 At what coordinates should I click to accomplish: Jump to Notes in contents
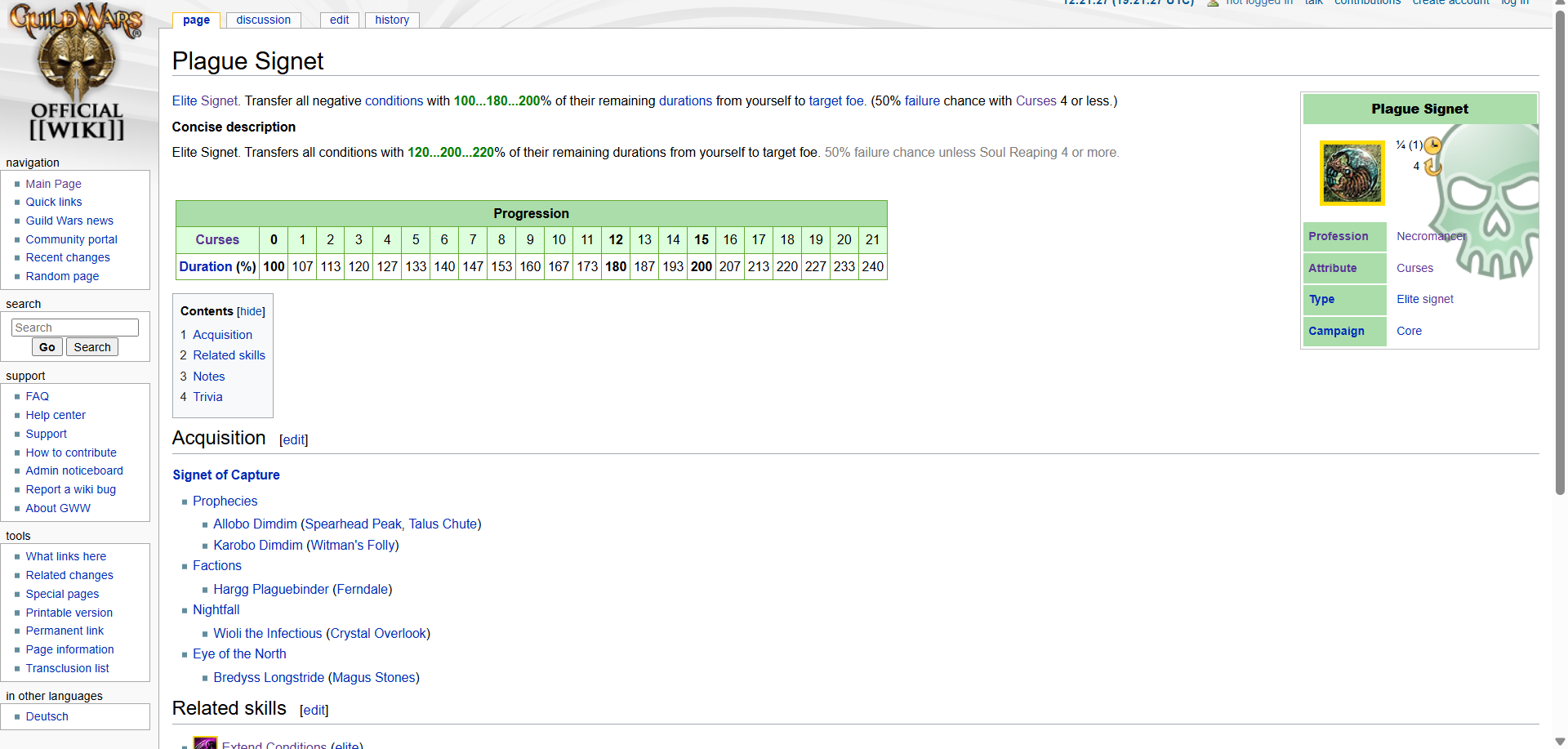tap(208, 377)
